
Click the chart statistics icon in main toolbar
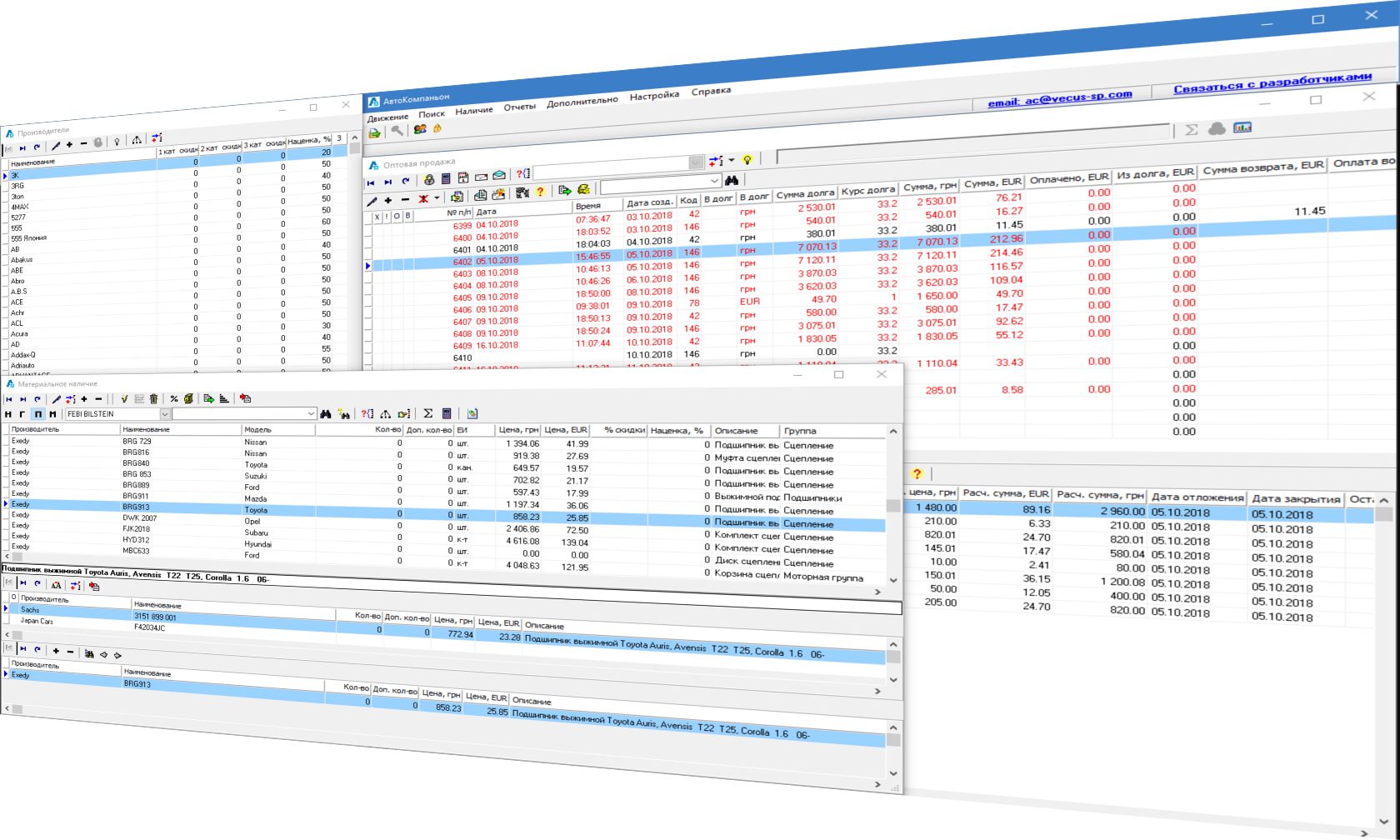point(1242,127)
